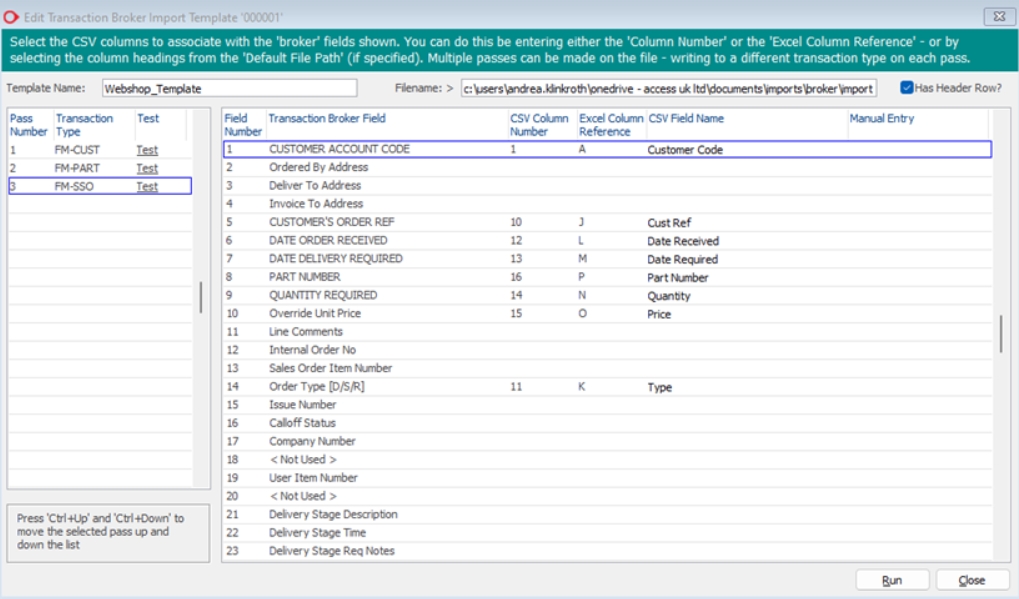Click the Field Number column header

coord(242,125)
